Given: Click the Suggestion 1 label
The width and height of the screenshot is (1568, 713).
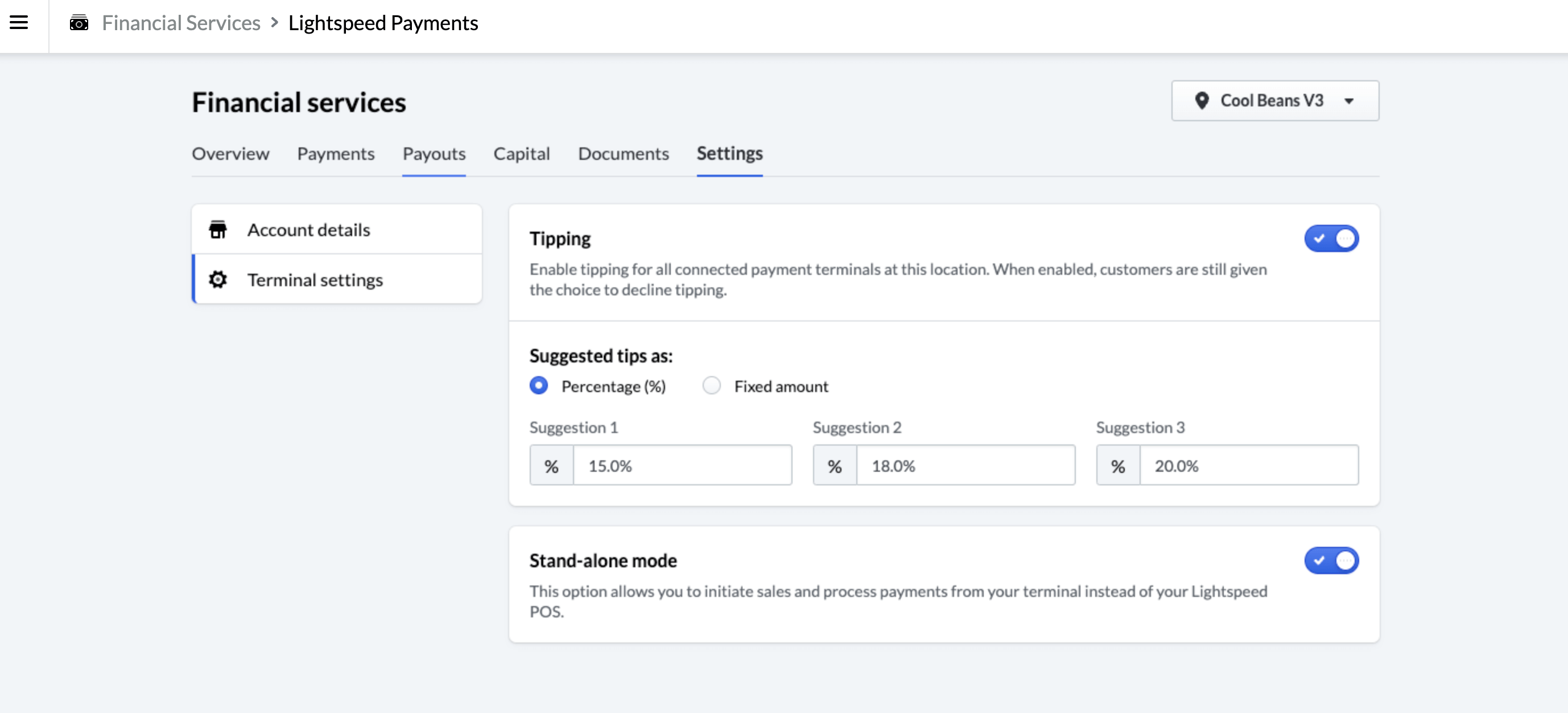Looking at the screenshot, I should point(573,427).
